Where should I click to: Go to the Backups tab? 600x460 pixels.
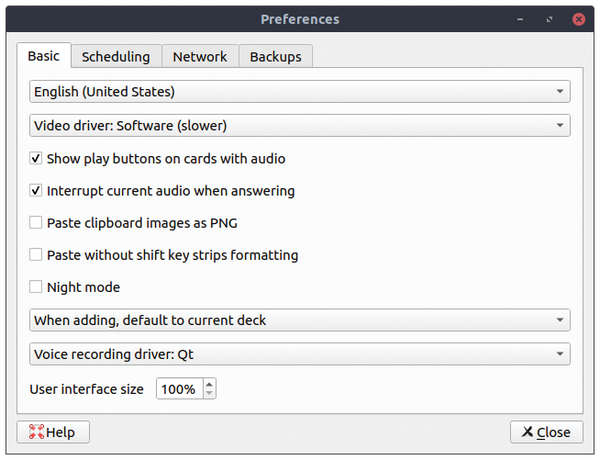[x=276, y=57]
